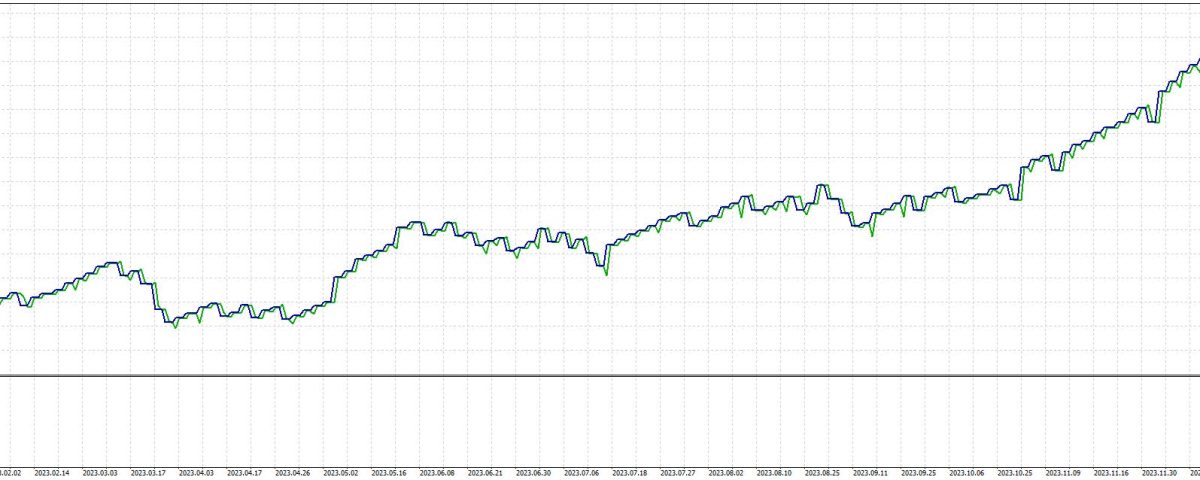Select the 2023.08.10 axis date
This screenshot has height=480, width=1200.
775,473
